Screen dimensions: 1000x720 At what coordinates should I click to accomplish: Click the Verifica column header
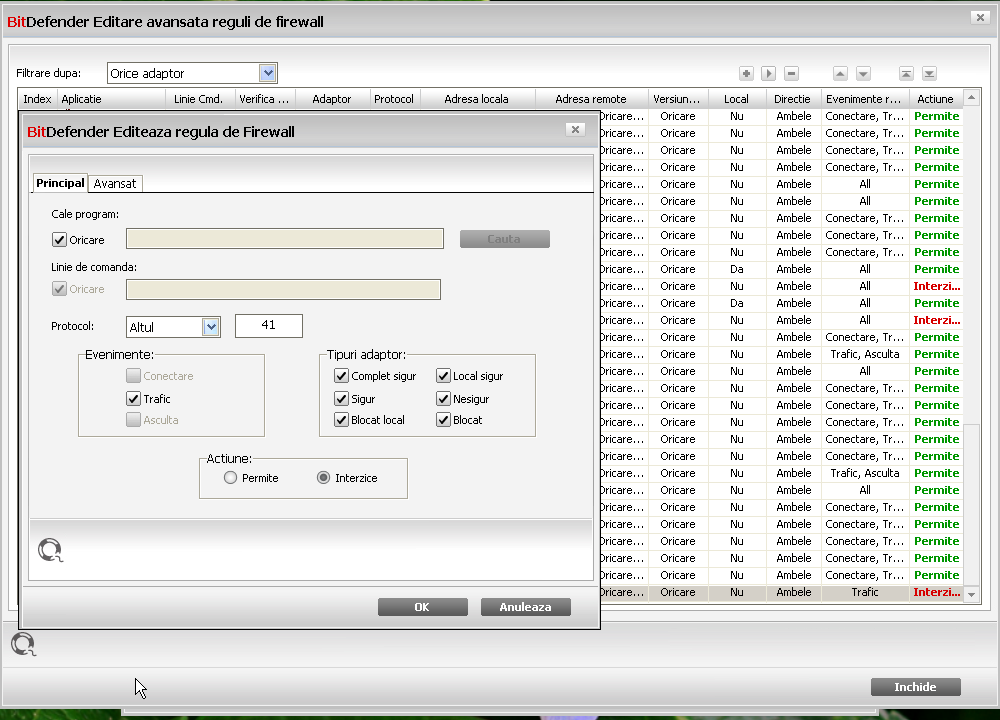(x=264, y=99)
